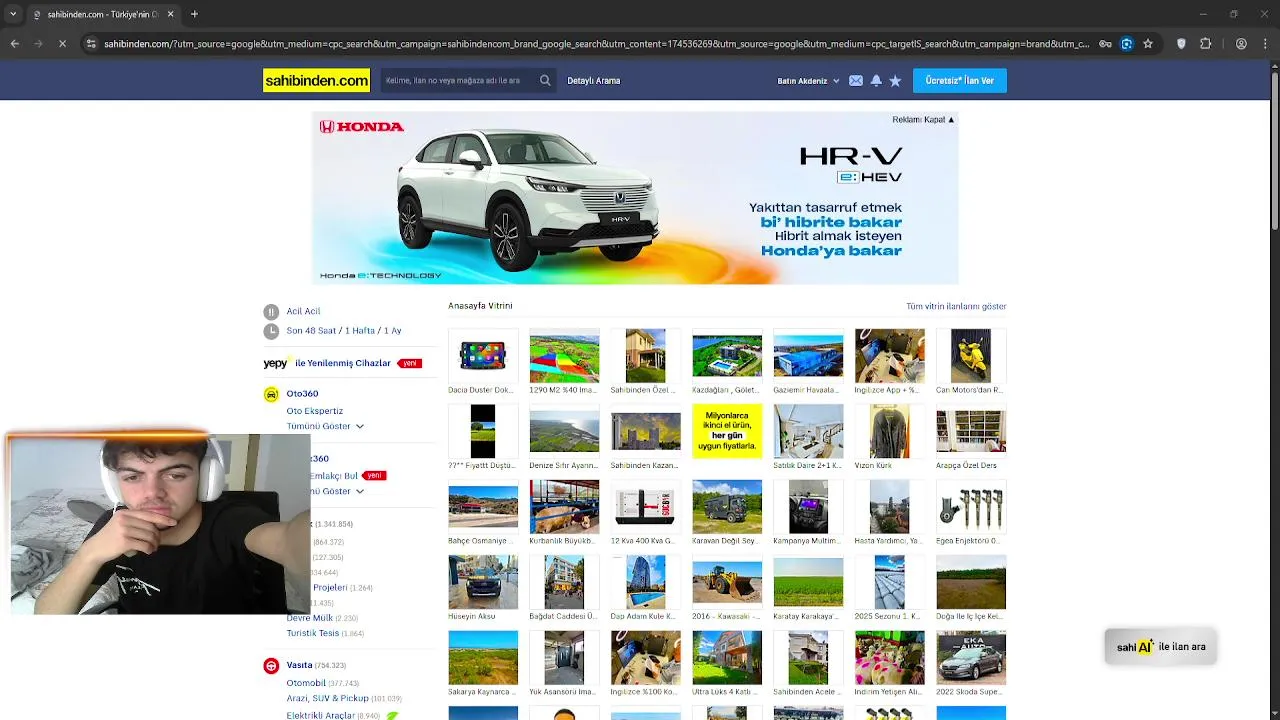Screen dimensions: 1280x720
Task: Click the Ücretsiz İlan Ver button
Action: (960, 81)
